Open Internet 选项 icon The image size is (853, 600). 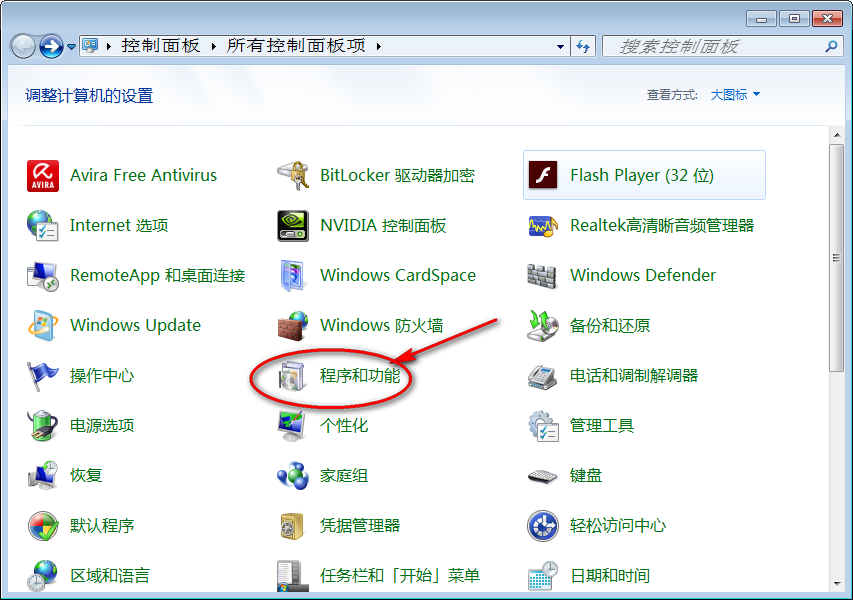43,226
